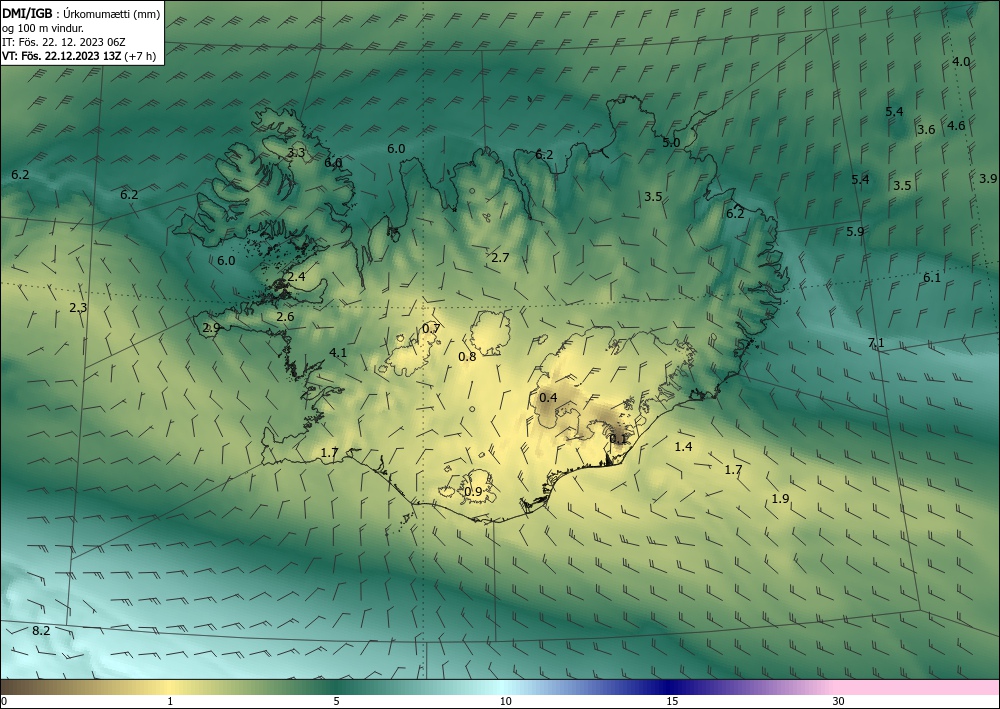
Task: Click the 0.7 value near the glacier
Action: tap(431, 329)
